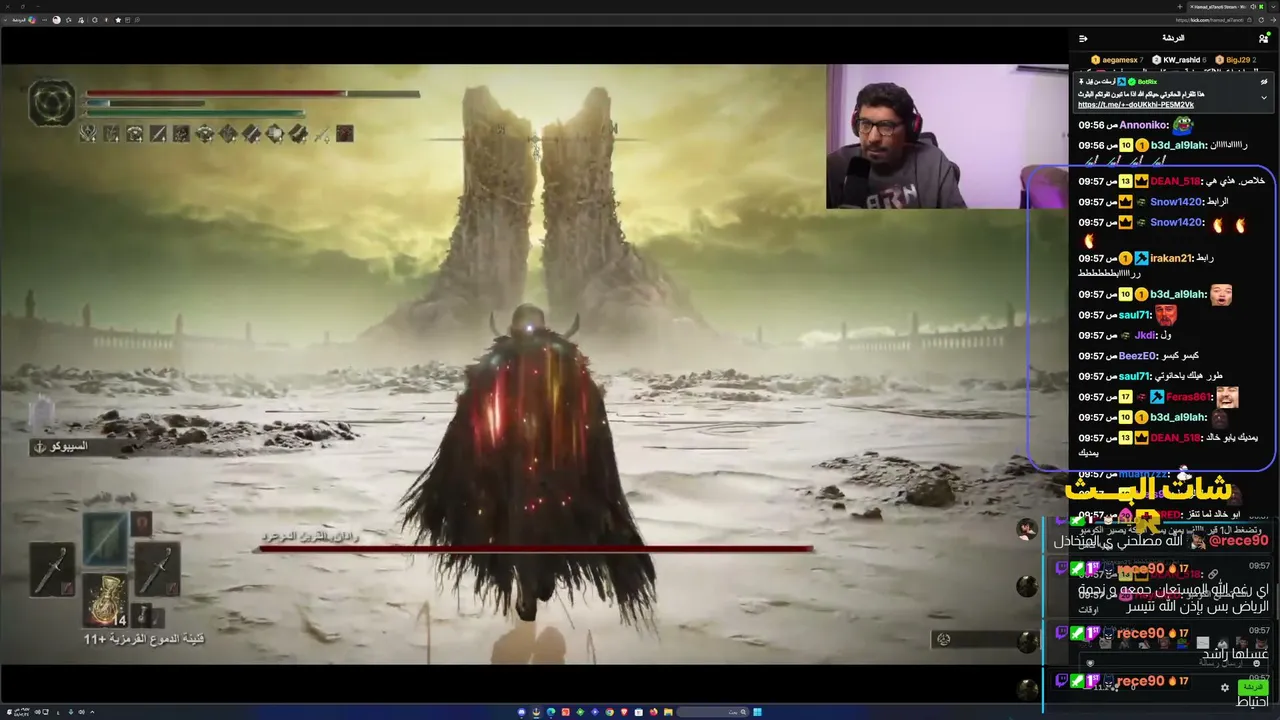Open chat settings gear icon
Viewport: 1280px width, 720px height.
point(1224,687)
